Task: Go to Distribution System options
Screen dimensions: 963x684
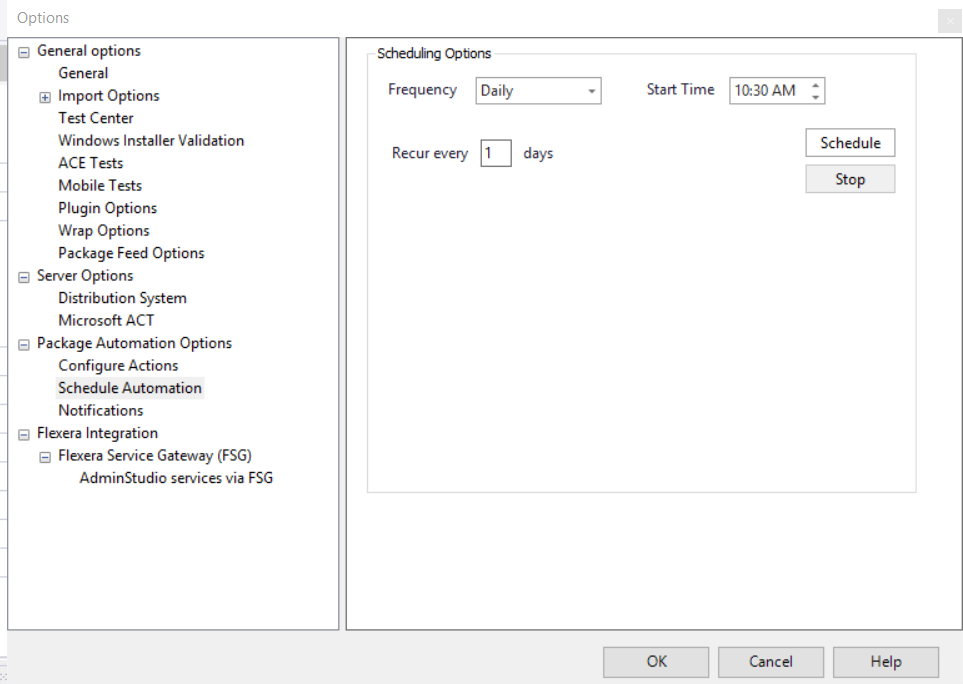Action: (x=122, y=298)
